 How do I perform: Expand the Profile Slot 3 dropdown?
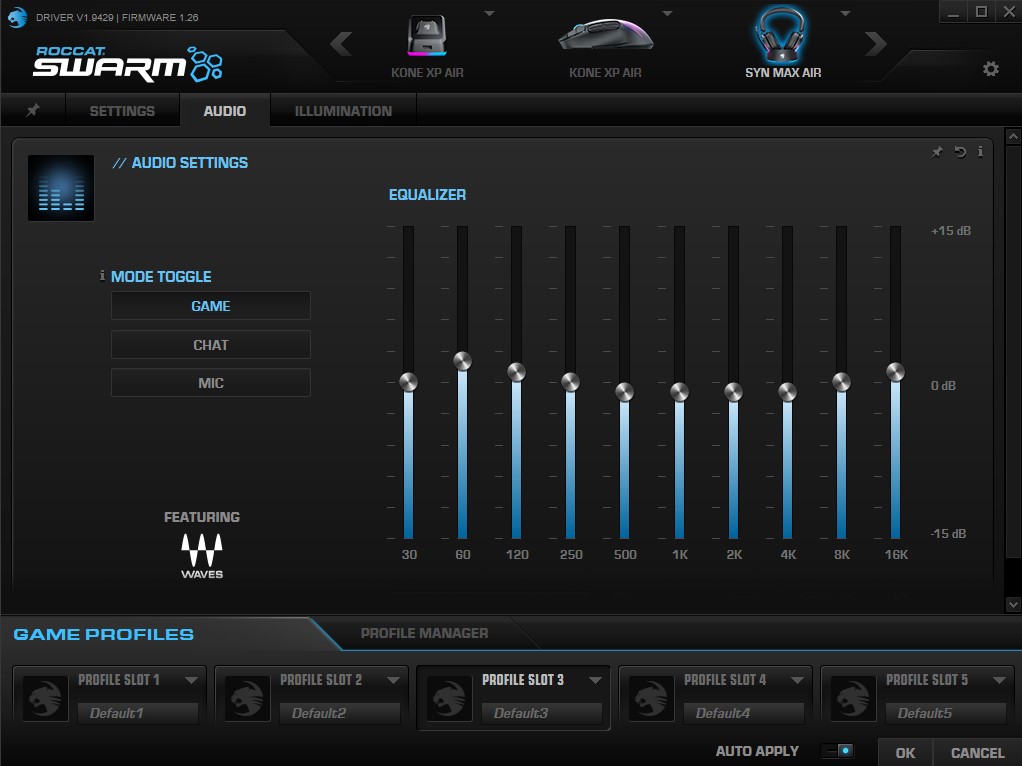595,680
